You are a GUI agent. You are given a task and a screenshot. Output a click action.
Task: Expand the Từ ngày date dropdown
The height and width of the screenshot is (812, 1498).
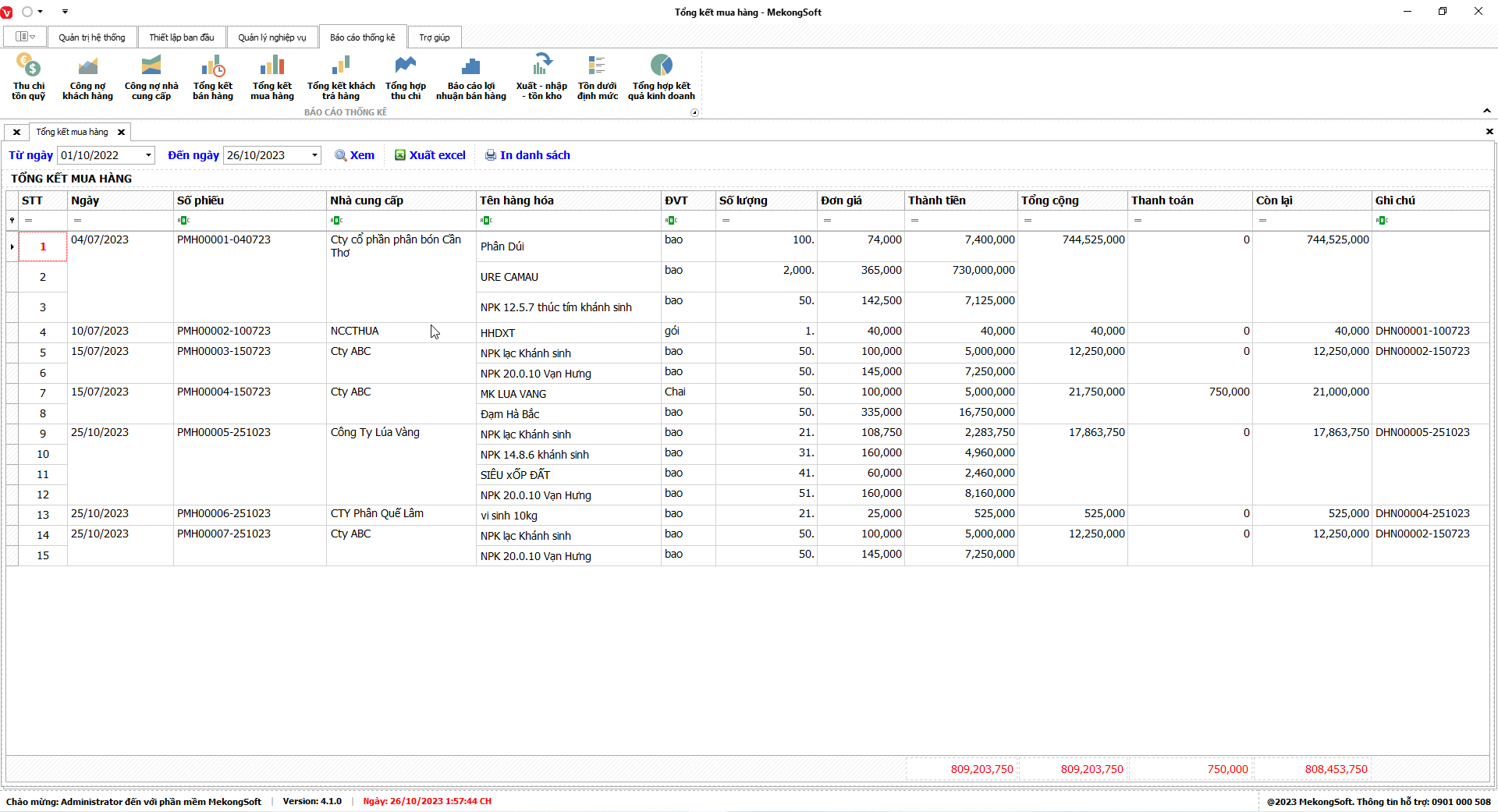(148, 155)
